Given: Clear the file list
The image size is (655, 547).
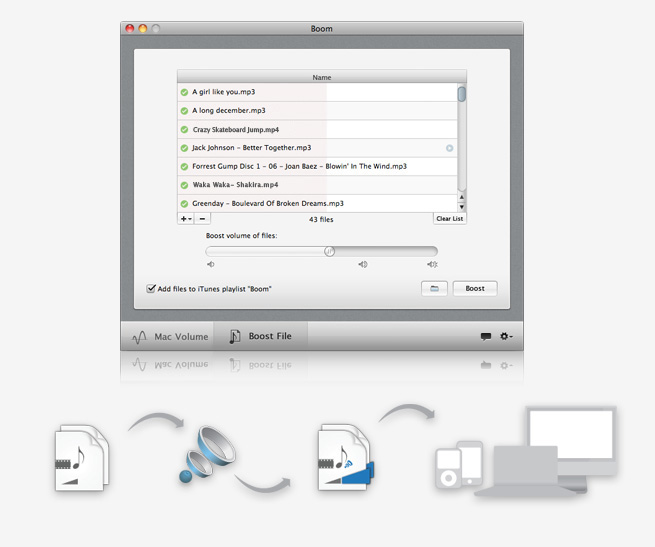Looking at the screenshot, I should click(449, 219).
